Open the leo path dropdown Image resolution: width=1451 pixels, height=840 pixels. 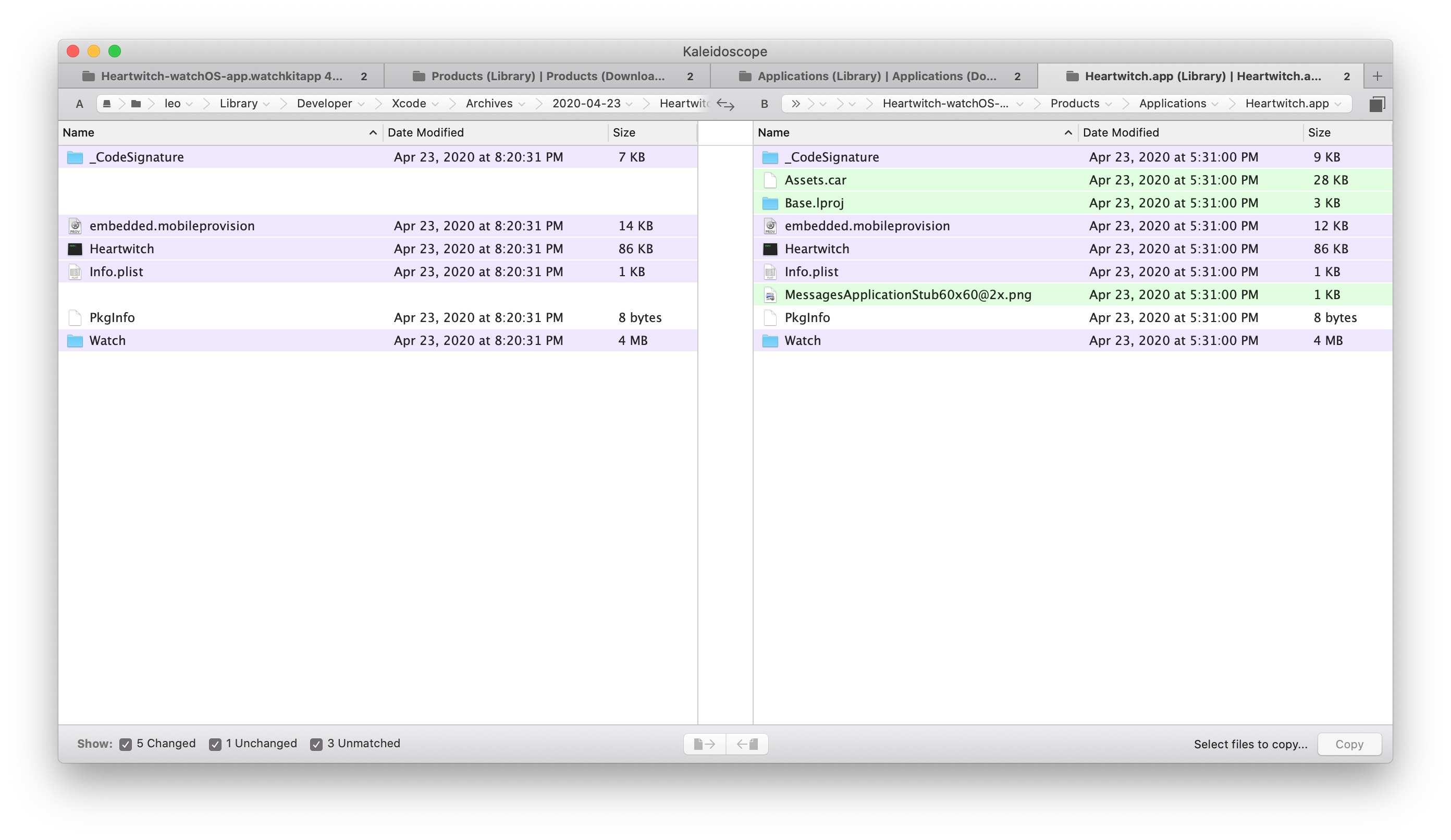coord(189,104)
